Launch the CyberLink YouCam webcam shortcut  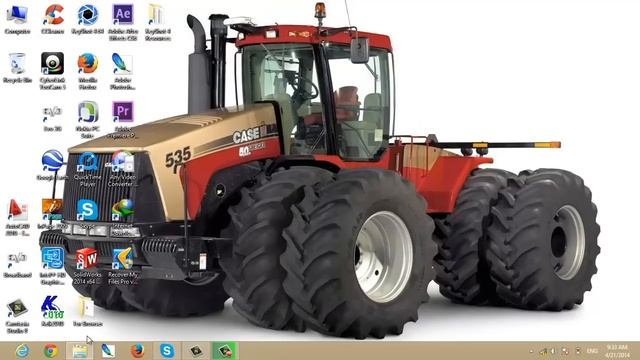point(53,71)
